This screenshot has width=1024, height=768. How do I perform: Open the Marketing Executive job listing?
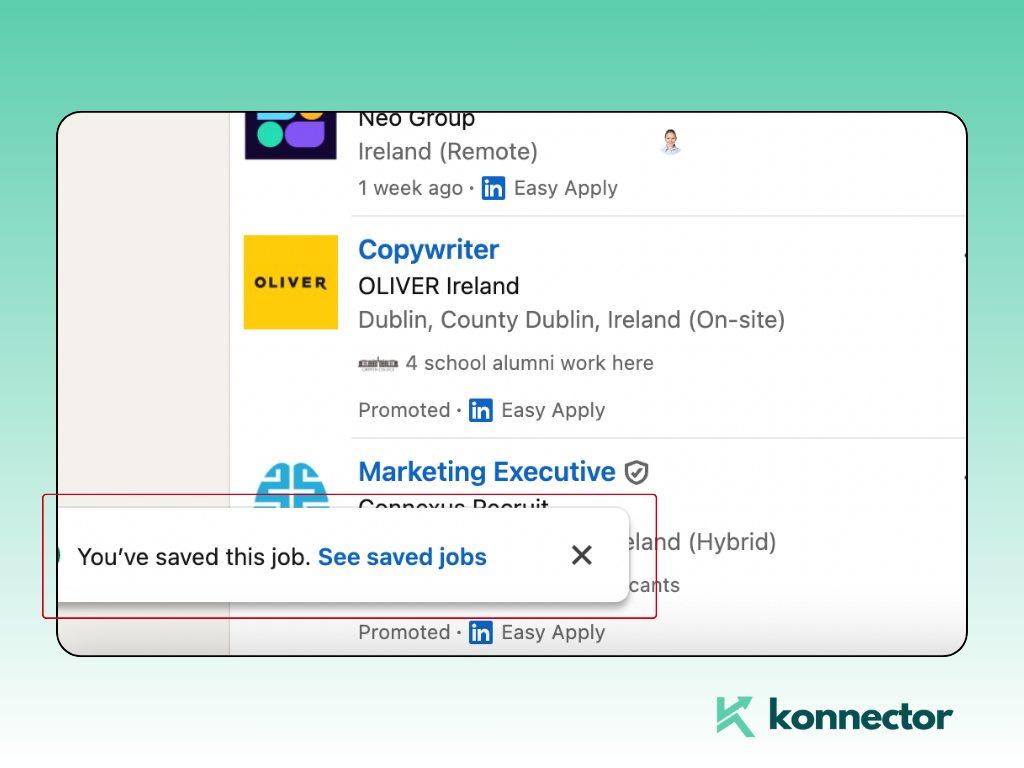pos(487,472)
